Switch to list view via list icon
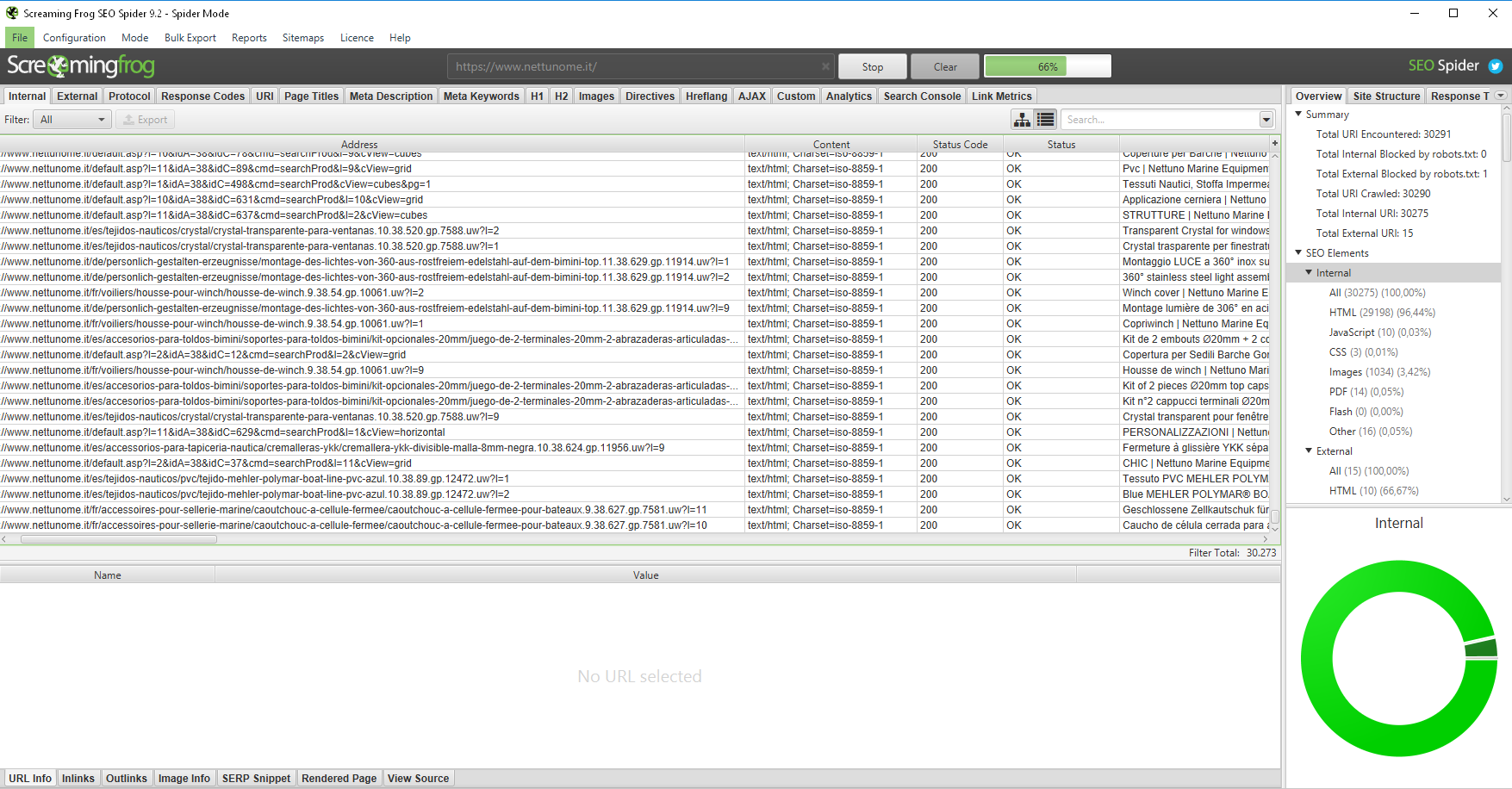Screen dimensions: 1512x789 click(1045, 120)
